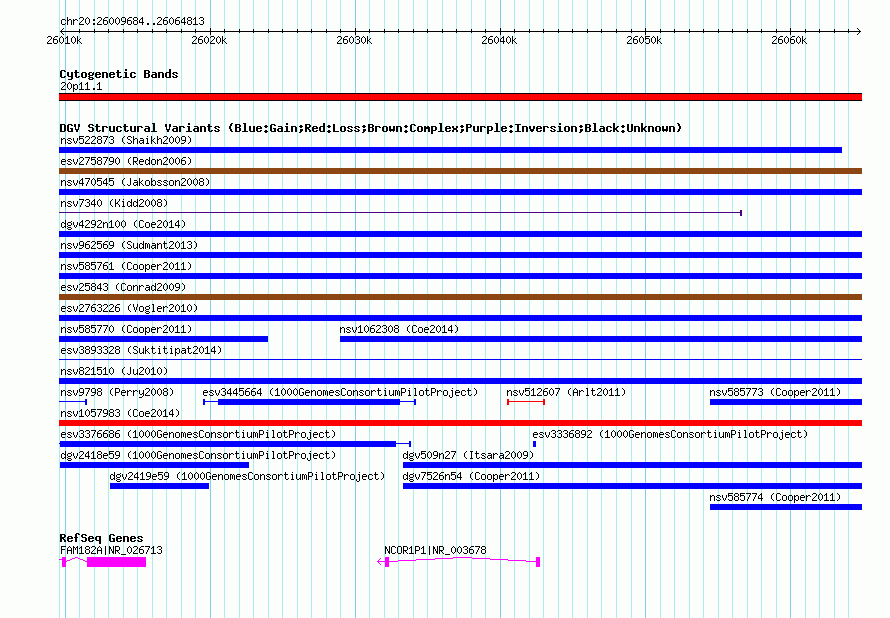Click the Cytogenetic Bands track title
Screen dimensions: 890x618
tap(119, 74)
